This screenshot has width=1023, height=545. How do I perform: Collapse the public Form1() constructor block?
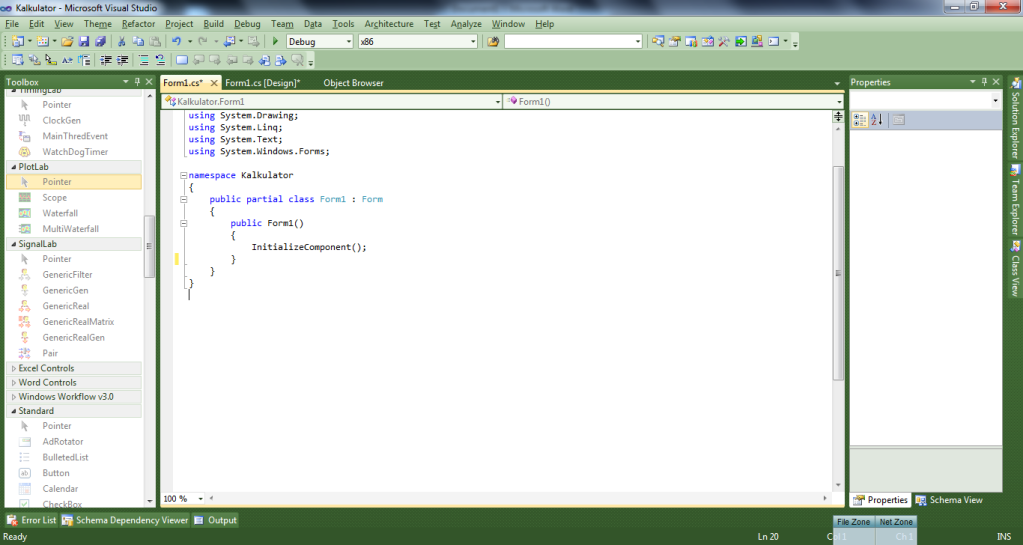[183, 223]
